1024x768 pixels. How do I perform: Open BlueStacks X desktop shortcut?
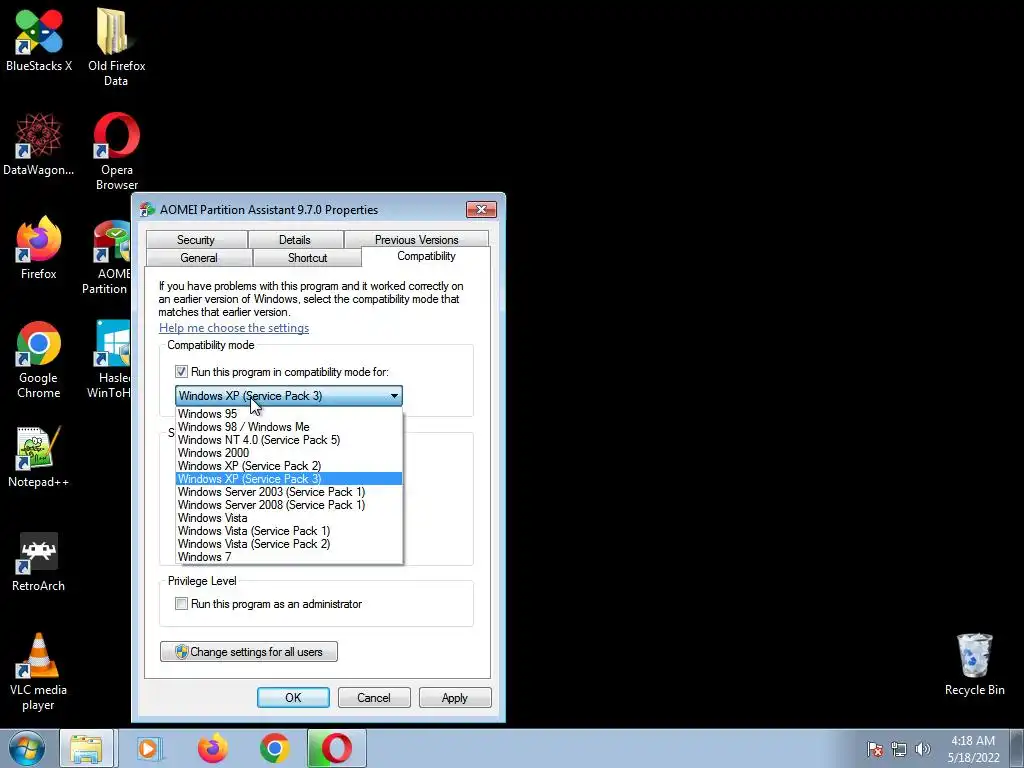tap(39, 39)
